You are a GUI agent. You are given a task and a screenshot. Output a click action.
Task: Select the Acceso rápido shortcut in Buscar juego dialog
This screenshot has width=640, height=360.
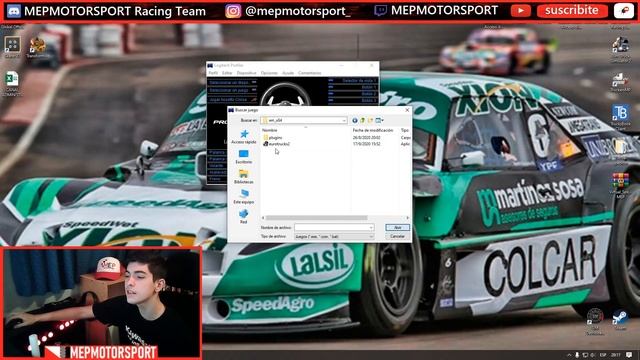tap(244, 137)
